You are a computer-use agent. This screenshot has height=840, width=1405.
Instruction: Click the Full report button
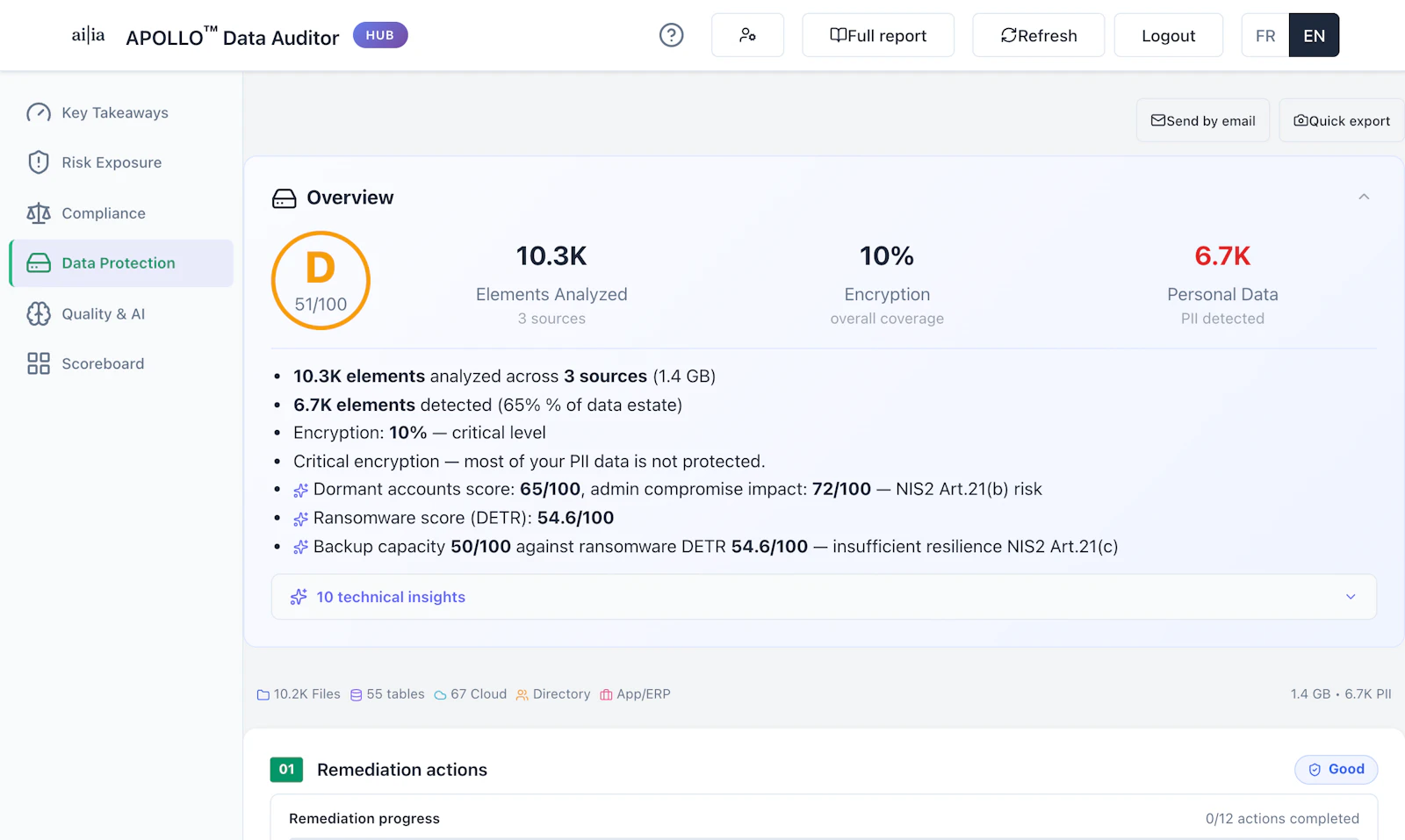click(877, 35)
